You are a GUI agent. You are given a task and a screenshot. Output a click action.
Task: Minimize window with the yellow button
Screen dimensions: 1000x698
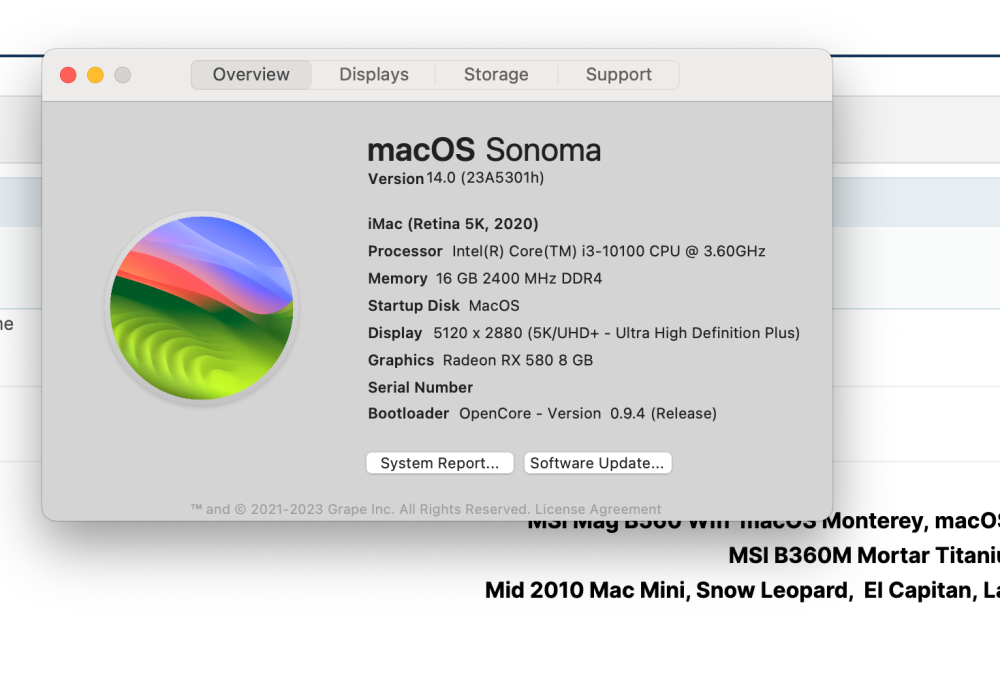pyautogui.click(x=96, y=75)
